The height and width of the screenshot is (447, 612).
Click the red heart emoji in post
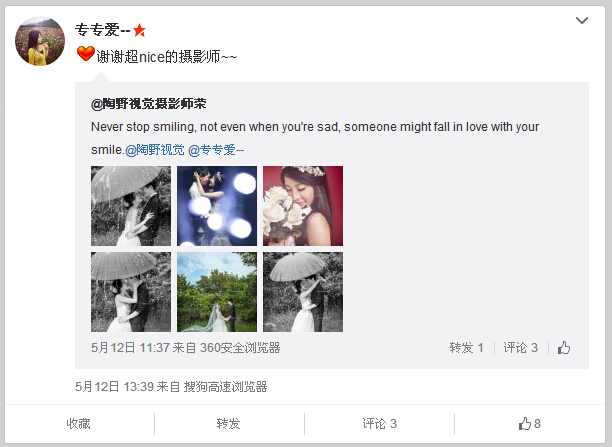click(85, 54)
